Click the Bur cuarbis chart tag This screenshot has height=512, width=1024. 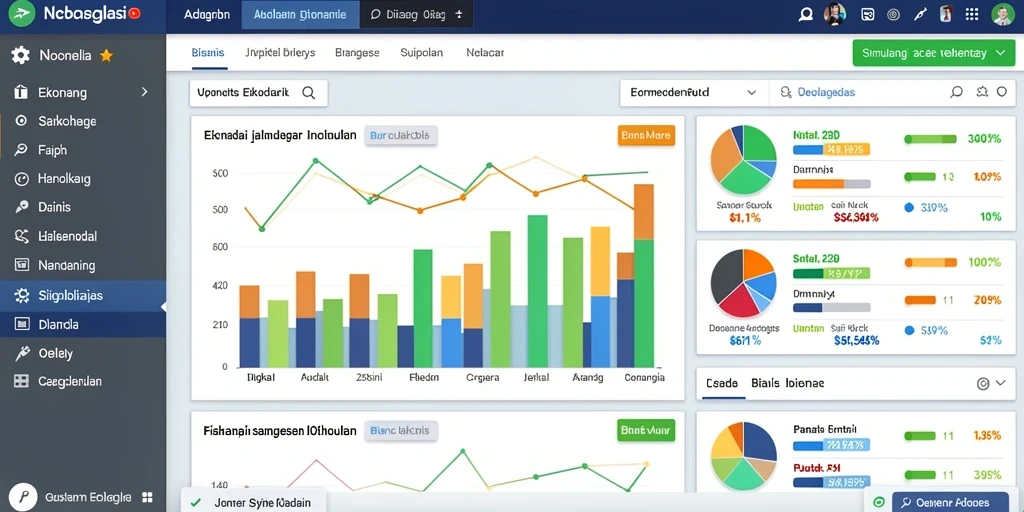[x=400, y=135]
